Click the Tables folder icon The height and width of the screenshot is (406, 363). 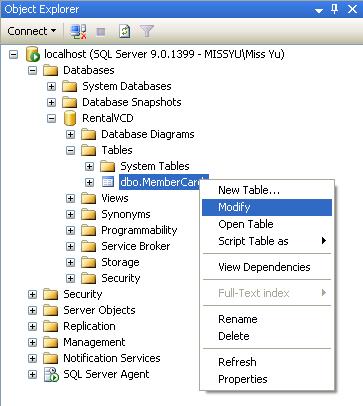coord(89,150)
